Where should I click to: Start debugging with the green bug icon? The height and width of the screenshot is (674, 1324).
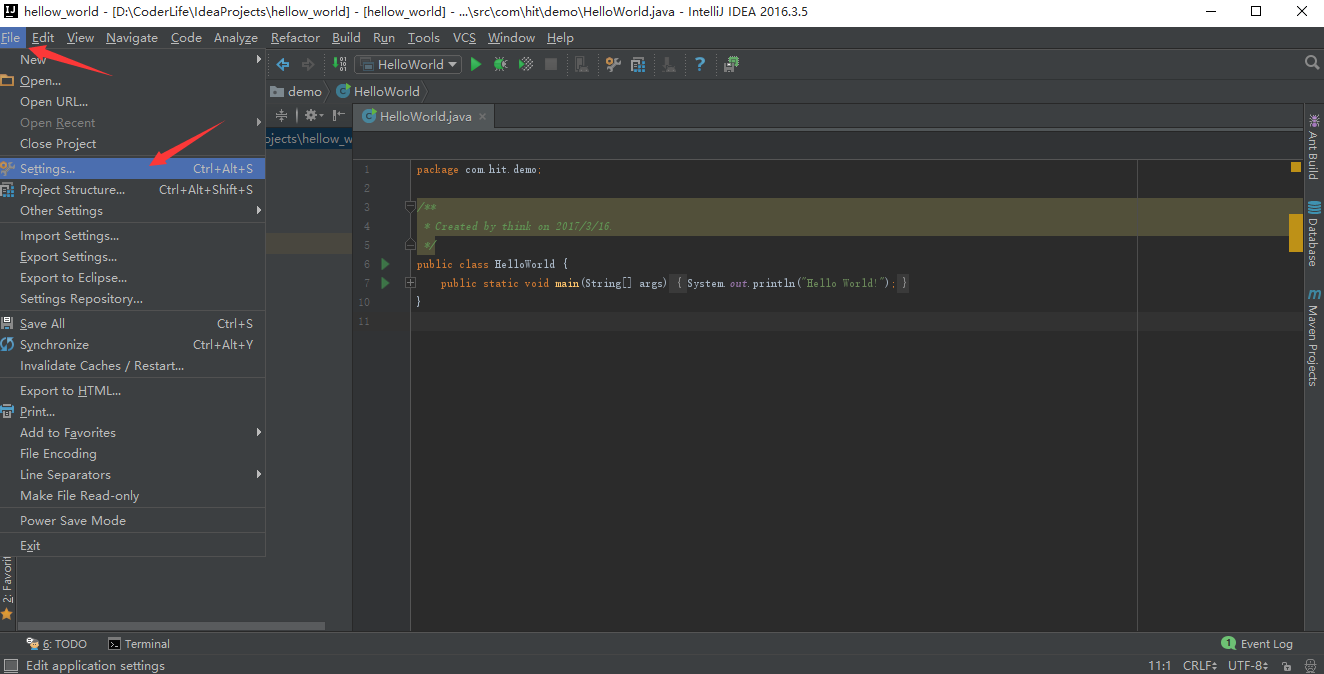(500, 64)
